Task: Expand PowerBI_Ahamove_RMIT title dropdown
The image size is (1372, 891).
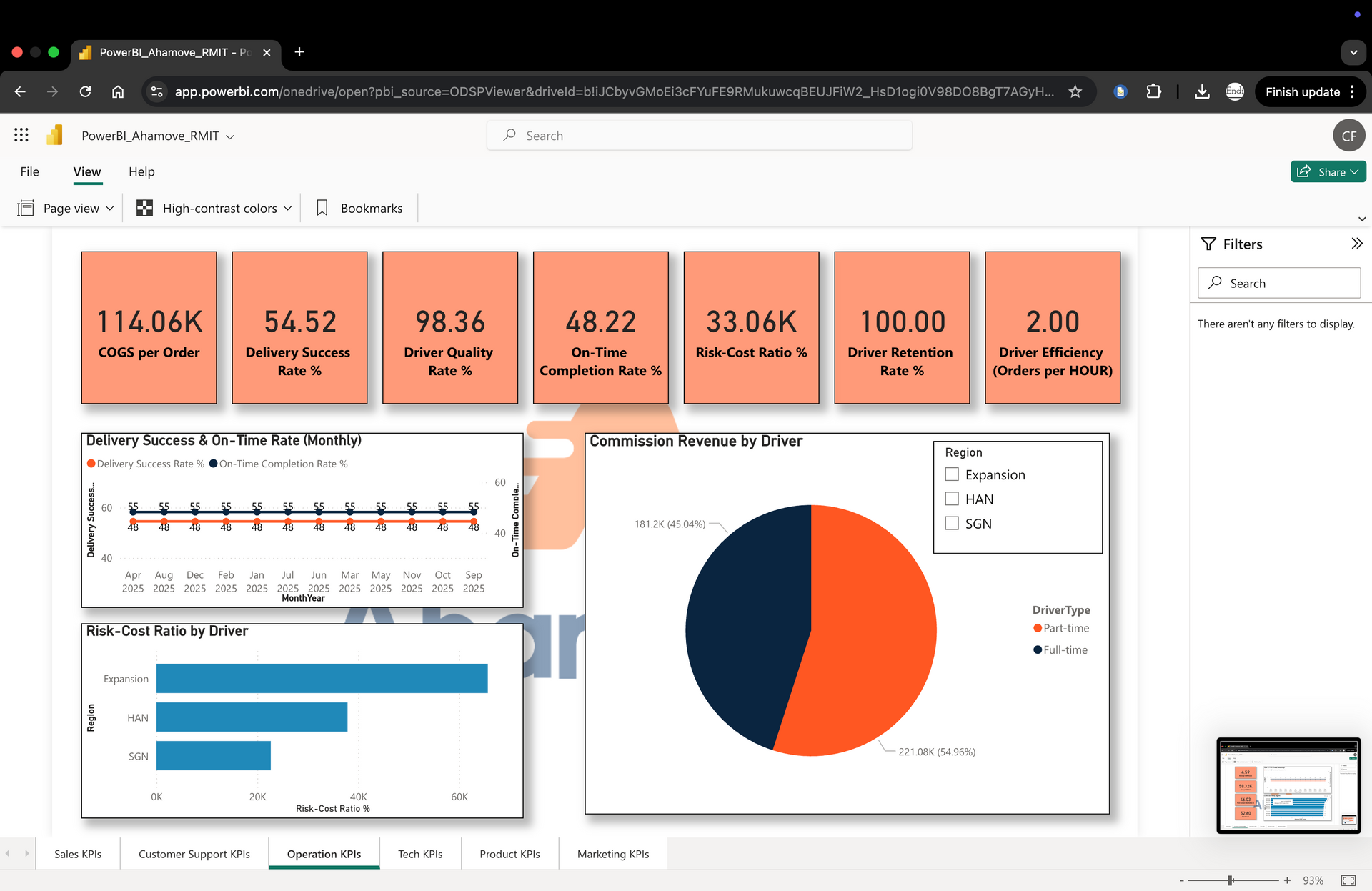Action: 229,136
